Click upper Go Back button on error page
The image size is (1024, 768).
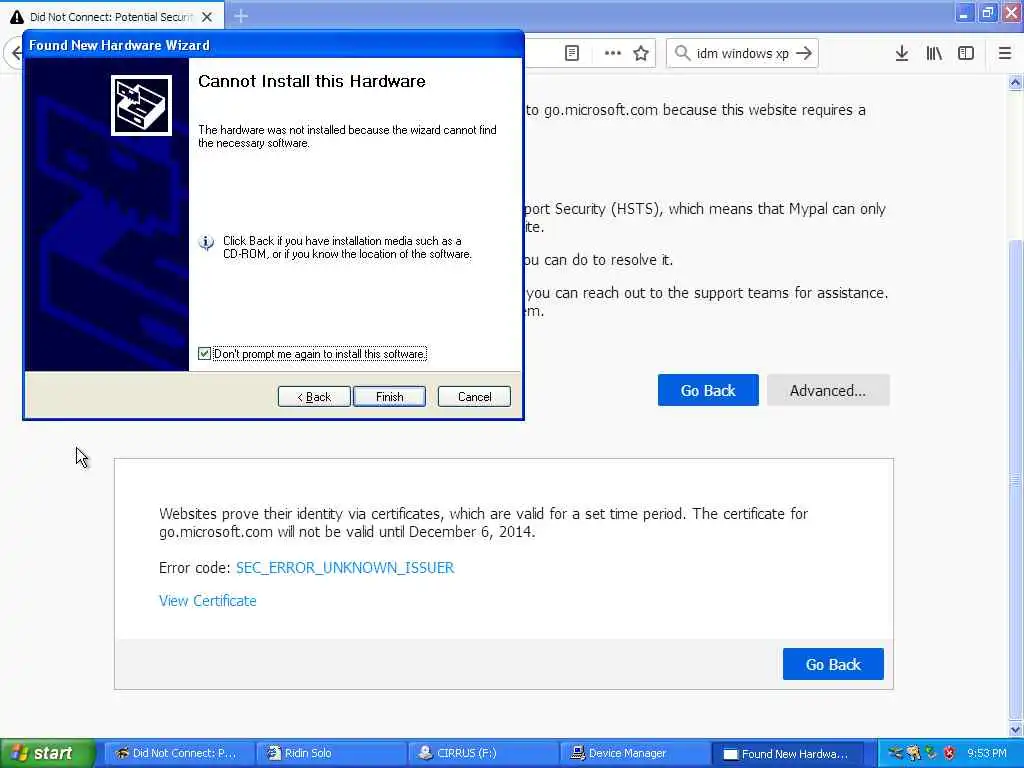[x=708, y=390]
